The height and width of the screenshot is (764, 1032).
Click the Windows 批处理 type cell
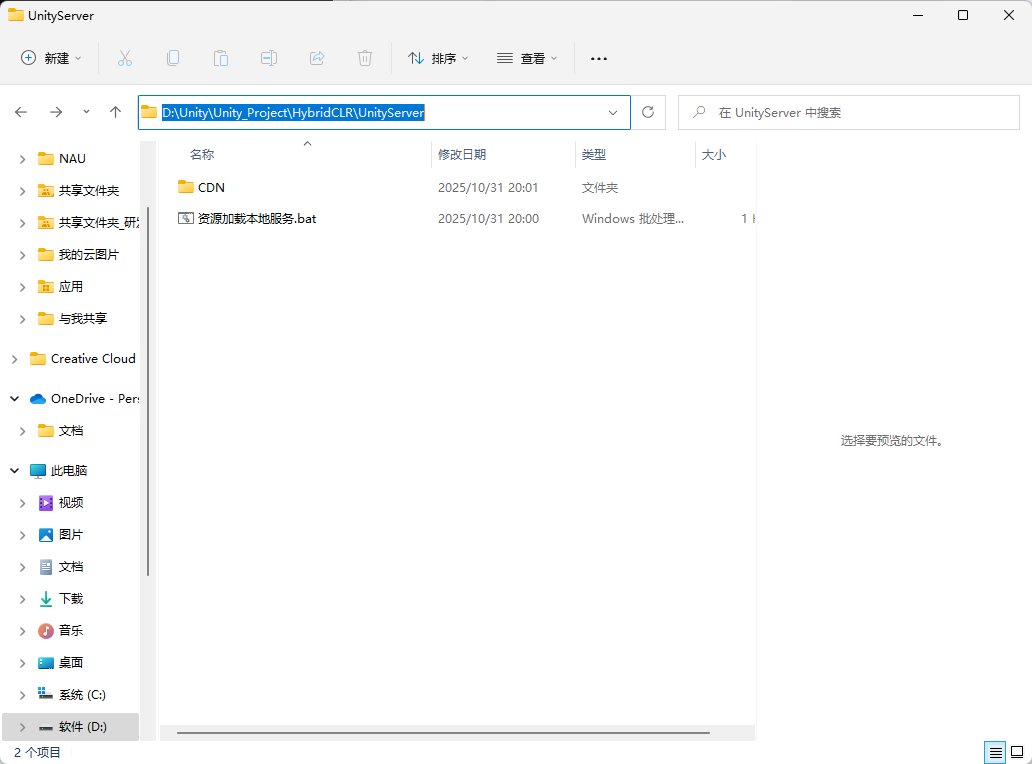[x=632, y=218]
